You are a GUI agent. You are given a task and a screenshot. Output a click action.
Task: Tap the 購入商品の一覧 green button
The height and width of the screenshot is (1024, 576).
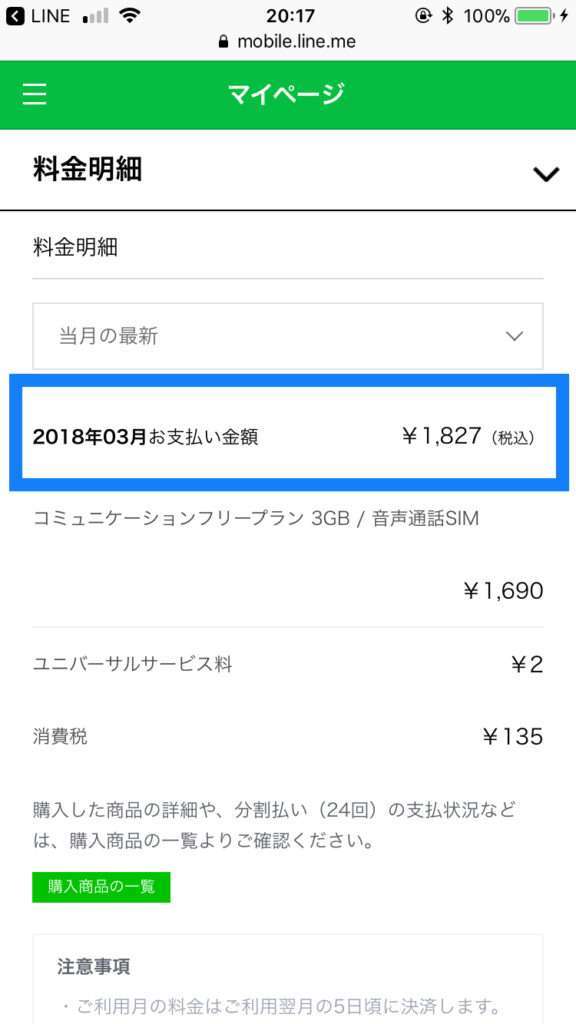tap(100, 887)
